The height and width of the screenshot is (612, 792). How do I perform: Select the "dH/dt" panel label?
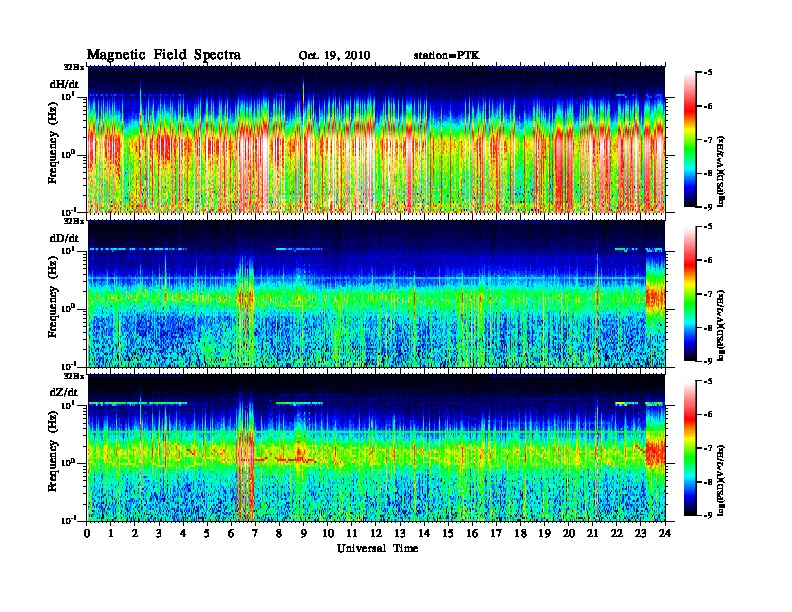coord(64,84)
